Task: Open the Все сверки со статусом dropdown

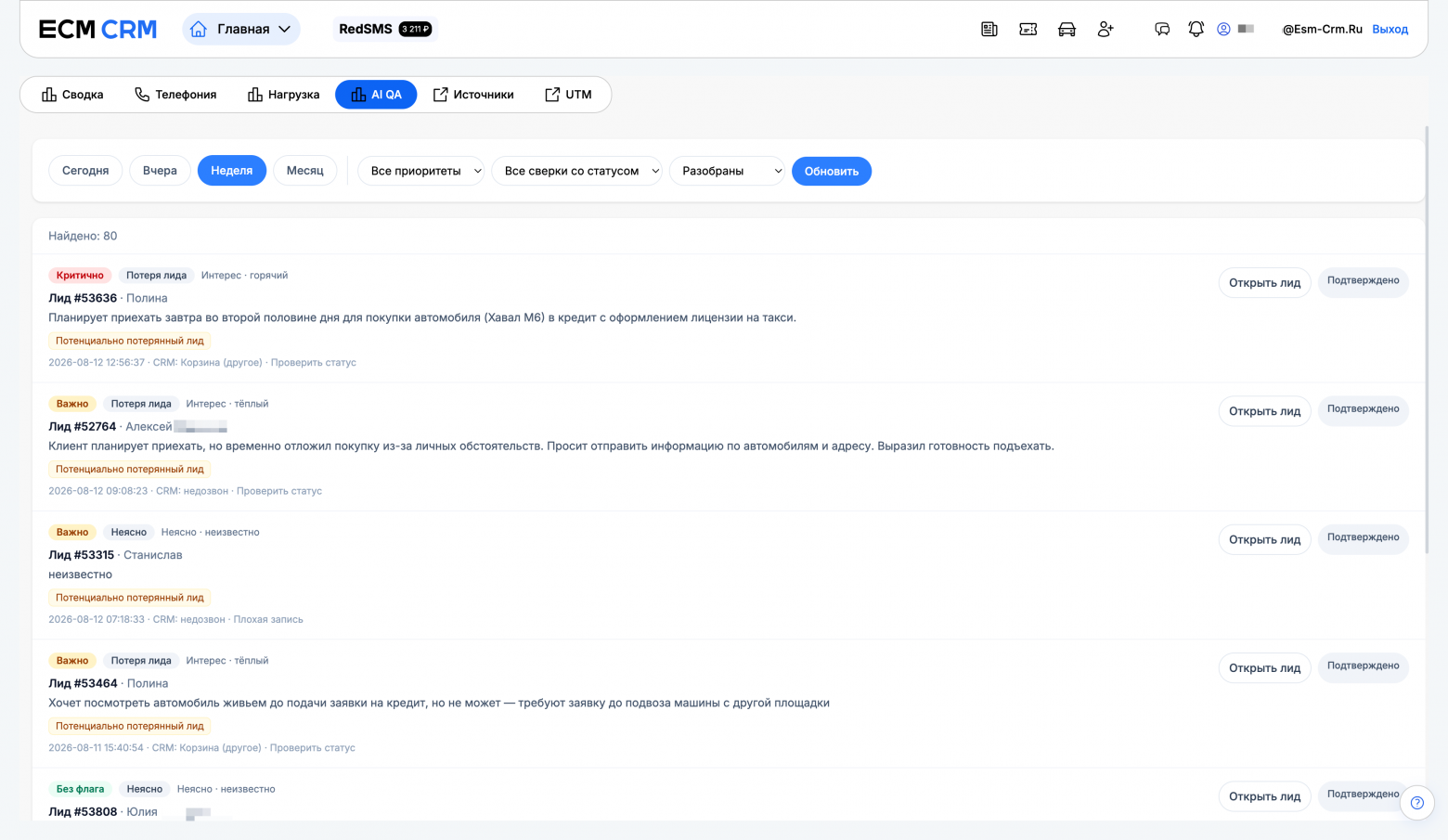Action: point(577,171)
